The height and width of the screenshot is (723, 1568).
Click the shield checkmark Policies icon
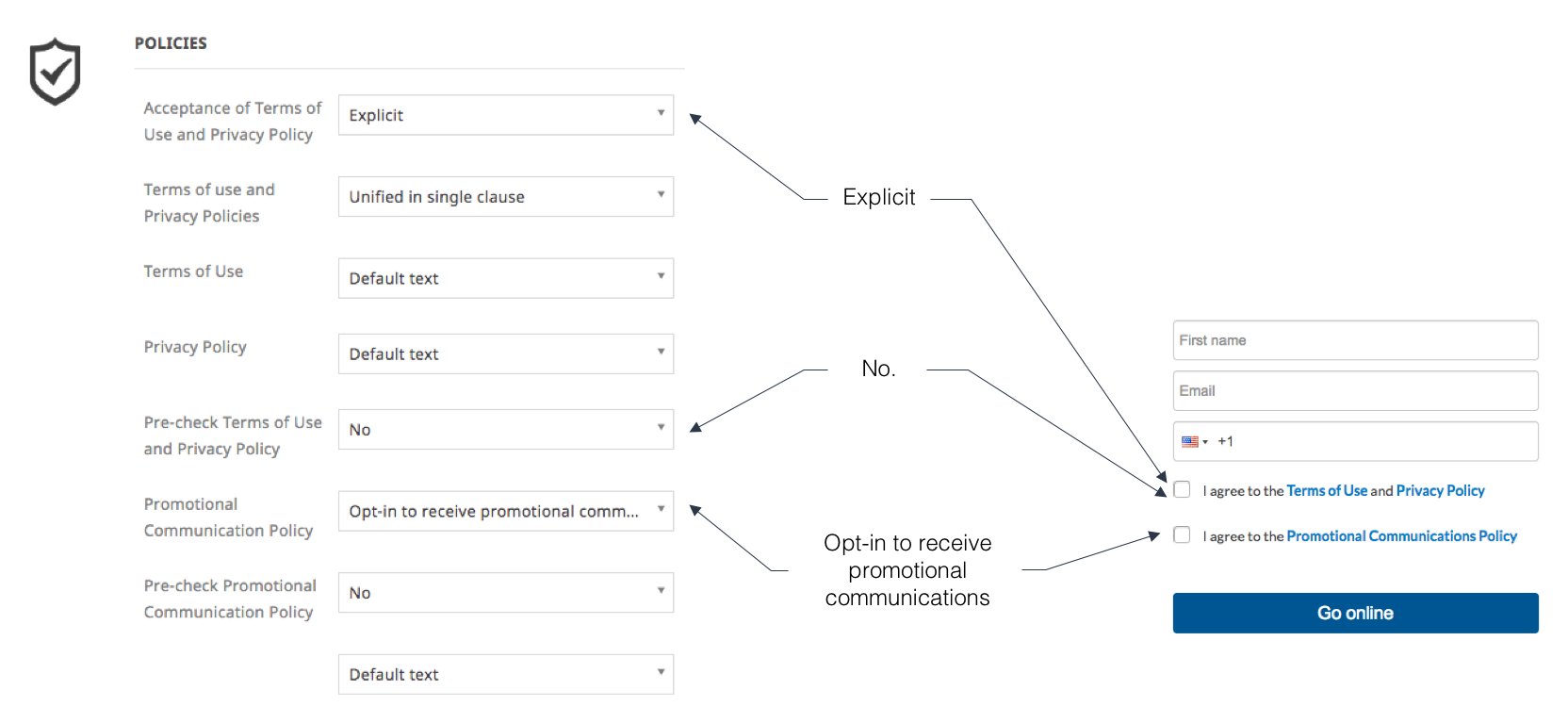(x=55, y=72)
